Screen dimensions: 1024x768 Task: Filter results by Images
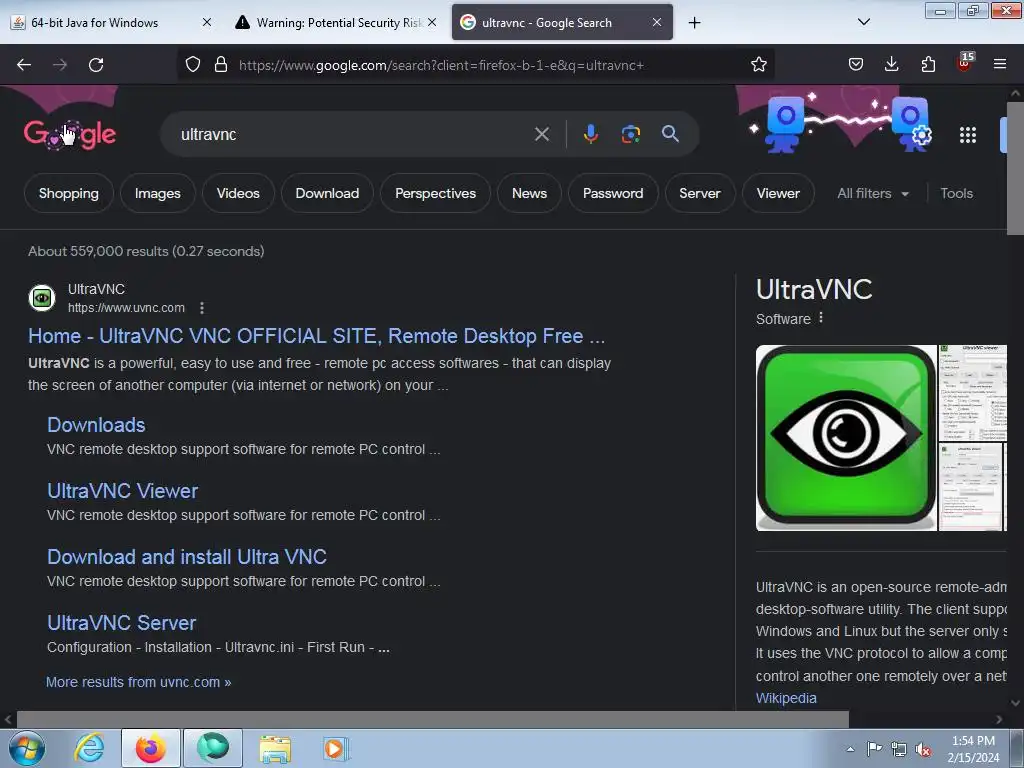tap(157, 193)
